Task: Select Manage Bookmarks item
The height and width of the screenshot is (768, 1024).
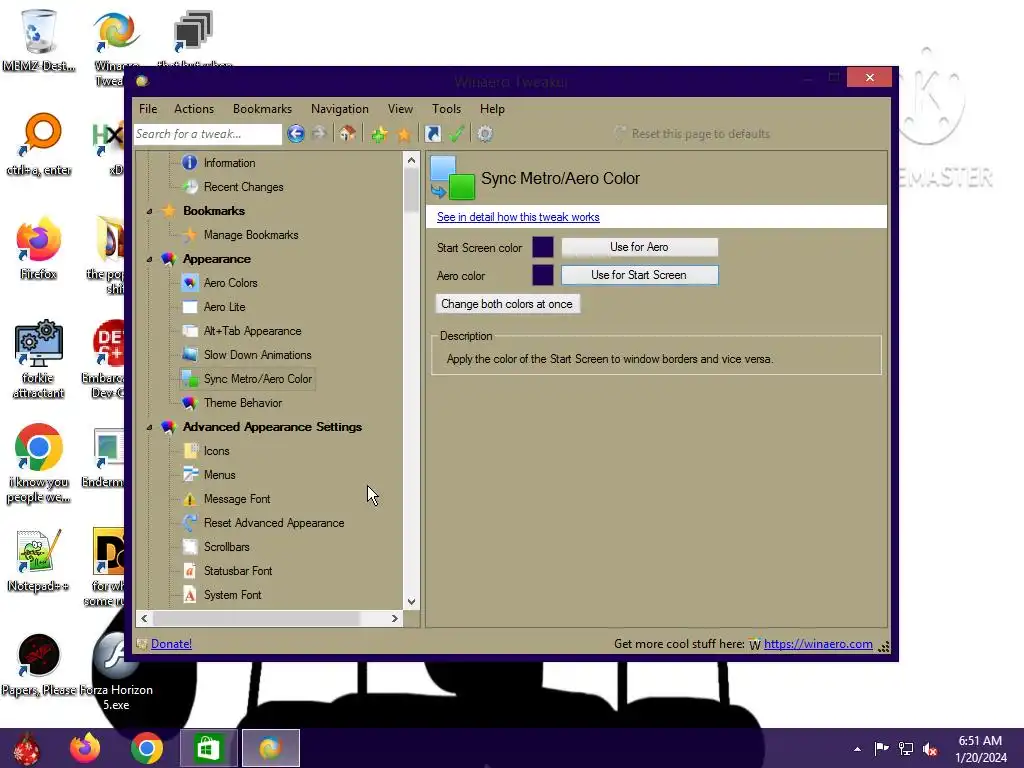Action: [x=251, y=234]
